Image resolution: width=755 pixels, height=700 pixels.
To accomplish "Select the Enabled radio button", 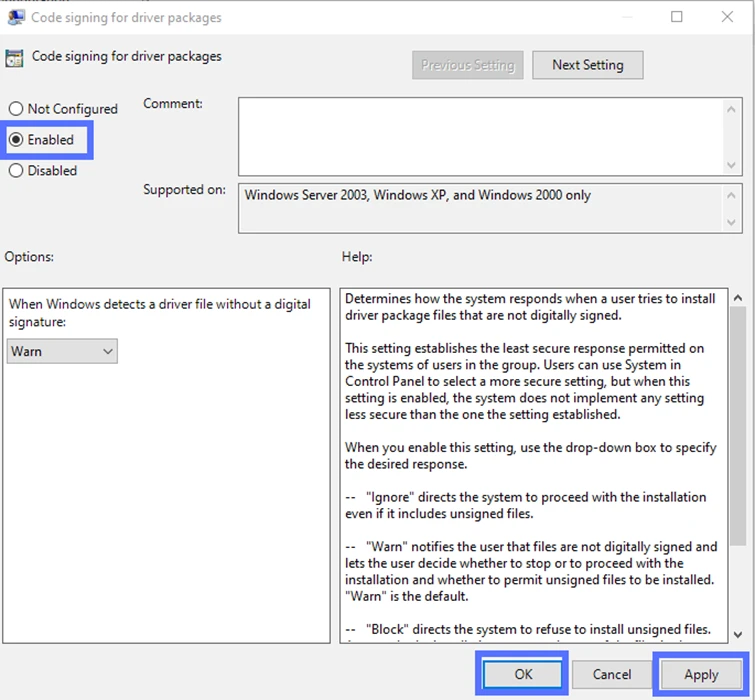I will click(16, 140).
